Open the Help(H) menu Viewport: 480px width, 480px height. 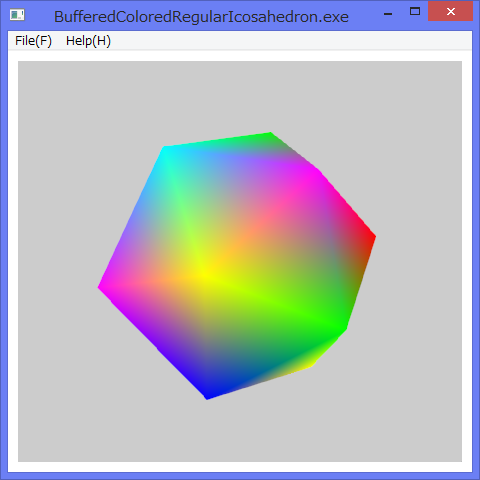(88, 41)
